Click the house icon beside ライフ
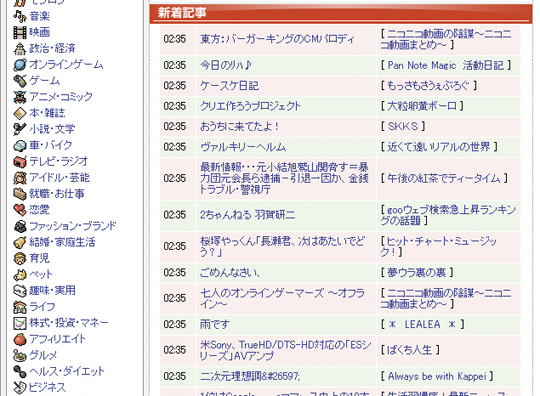 (20, 307)
